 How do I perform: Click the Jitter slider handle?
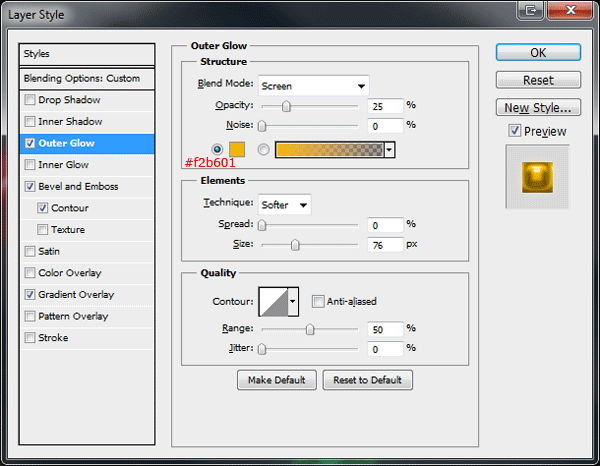point(262,349)
